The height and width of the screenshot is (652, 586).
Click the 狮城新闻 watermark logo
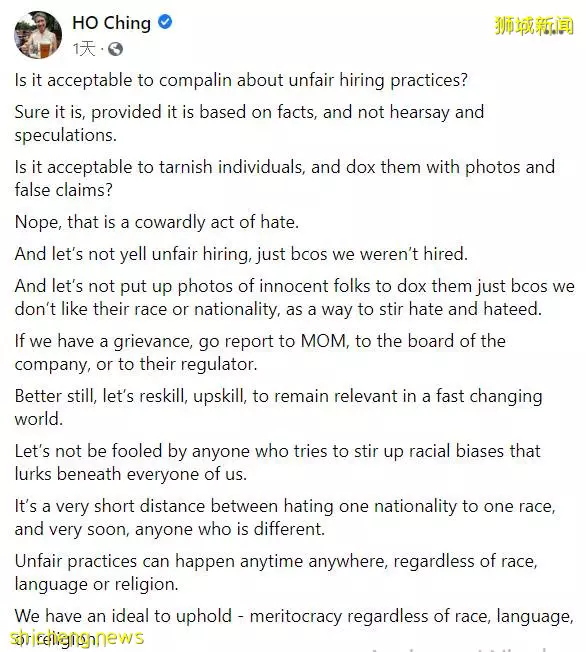[534, 25]
